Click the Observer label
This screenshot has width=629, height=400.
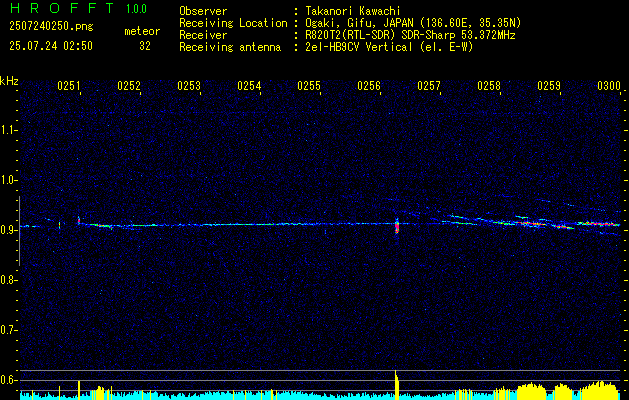pyautogui.click(x=203, y=11)
